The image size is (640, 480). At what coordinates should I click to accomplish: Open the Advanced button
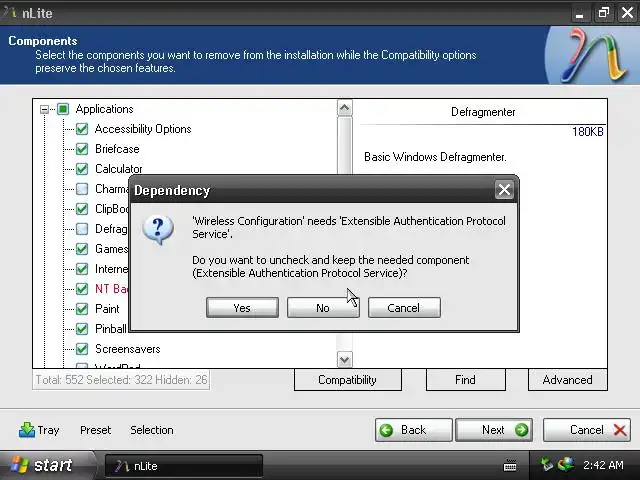click(568, 380)
